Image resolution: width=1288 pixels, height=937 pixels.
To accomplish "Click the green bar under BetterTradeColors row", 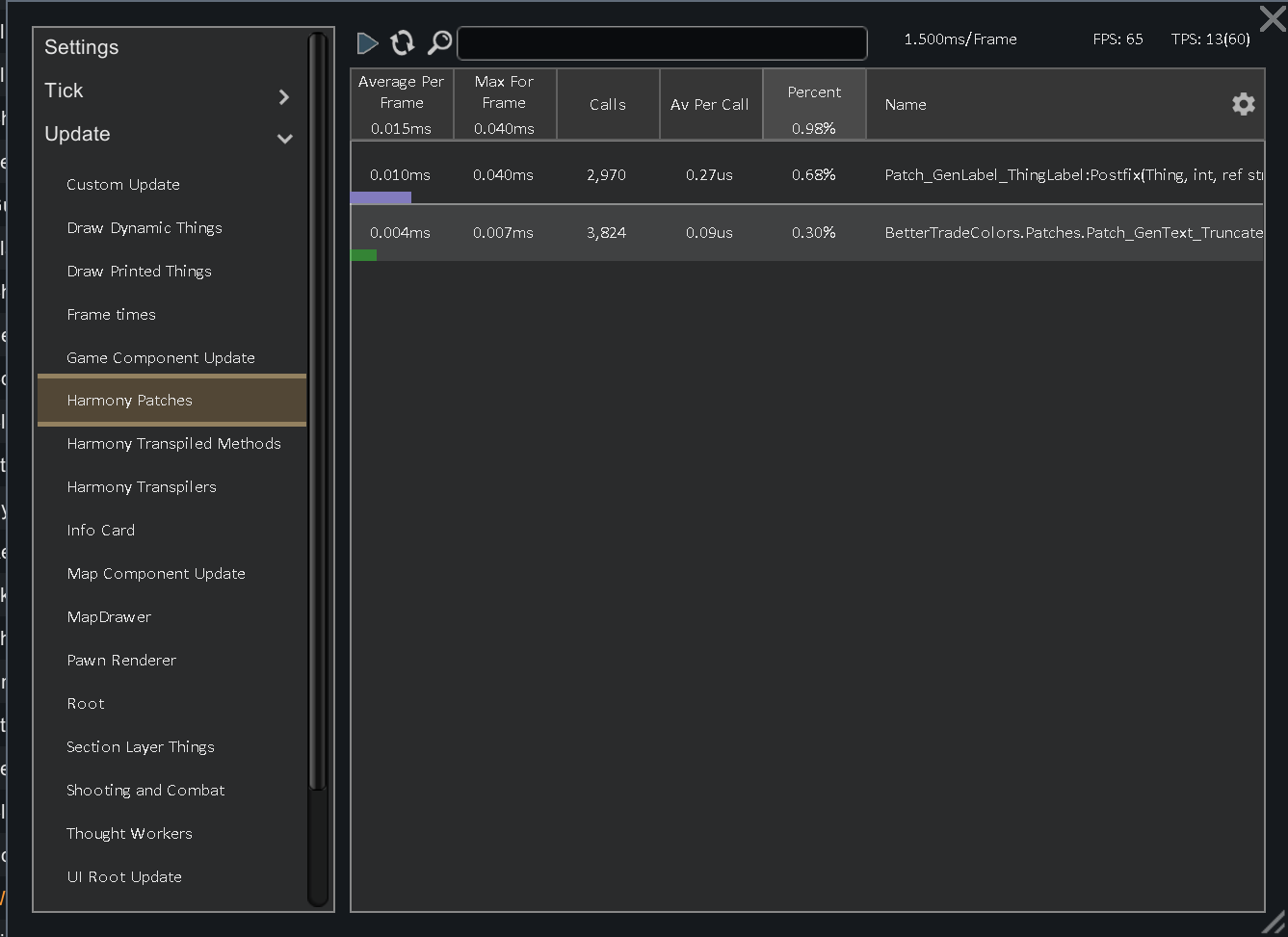I will (363, 255).
